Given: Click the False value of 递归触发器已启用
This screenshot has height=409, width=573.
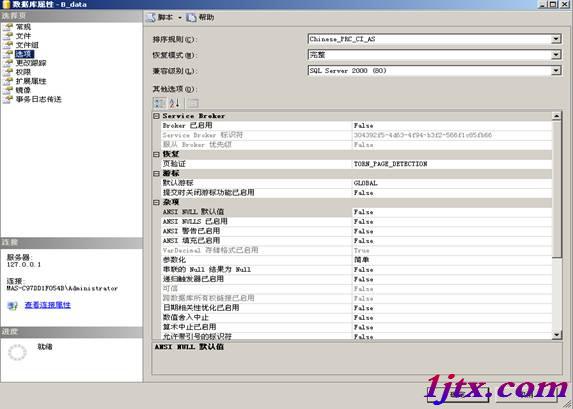Looking at the screenshot, I should coord(364,279).
